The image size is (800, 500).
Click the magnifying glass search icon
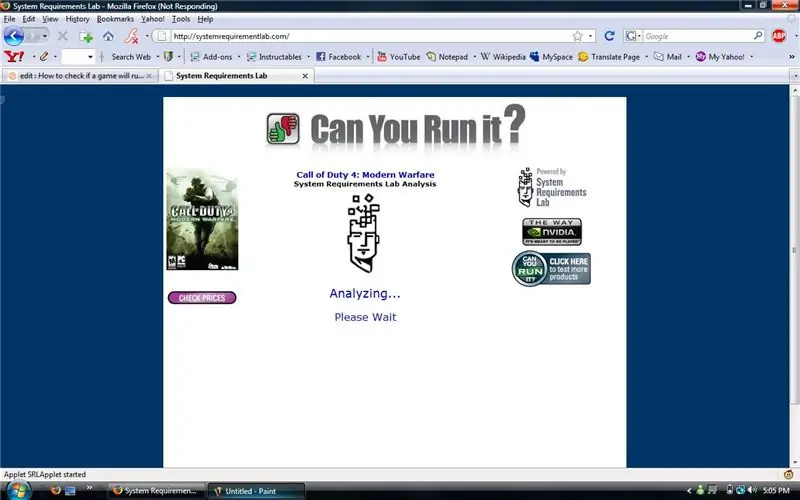point(758,36)
